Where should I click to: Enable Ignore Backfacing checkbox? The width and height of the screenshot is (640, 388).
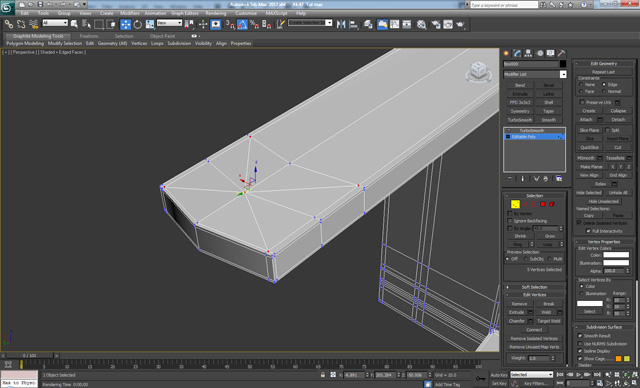[x=509, y=221]
